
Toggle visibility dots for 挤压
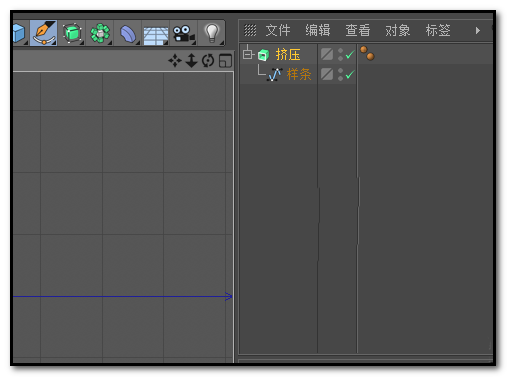click(340, 54)
